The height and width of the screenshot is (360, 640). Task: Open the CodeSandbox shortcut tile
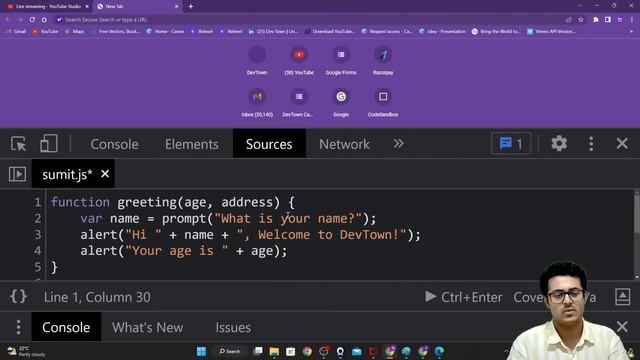(383, 102)
